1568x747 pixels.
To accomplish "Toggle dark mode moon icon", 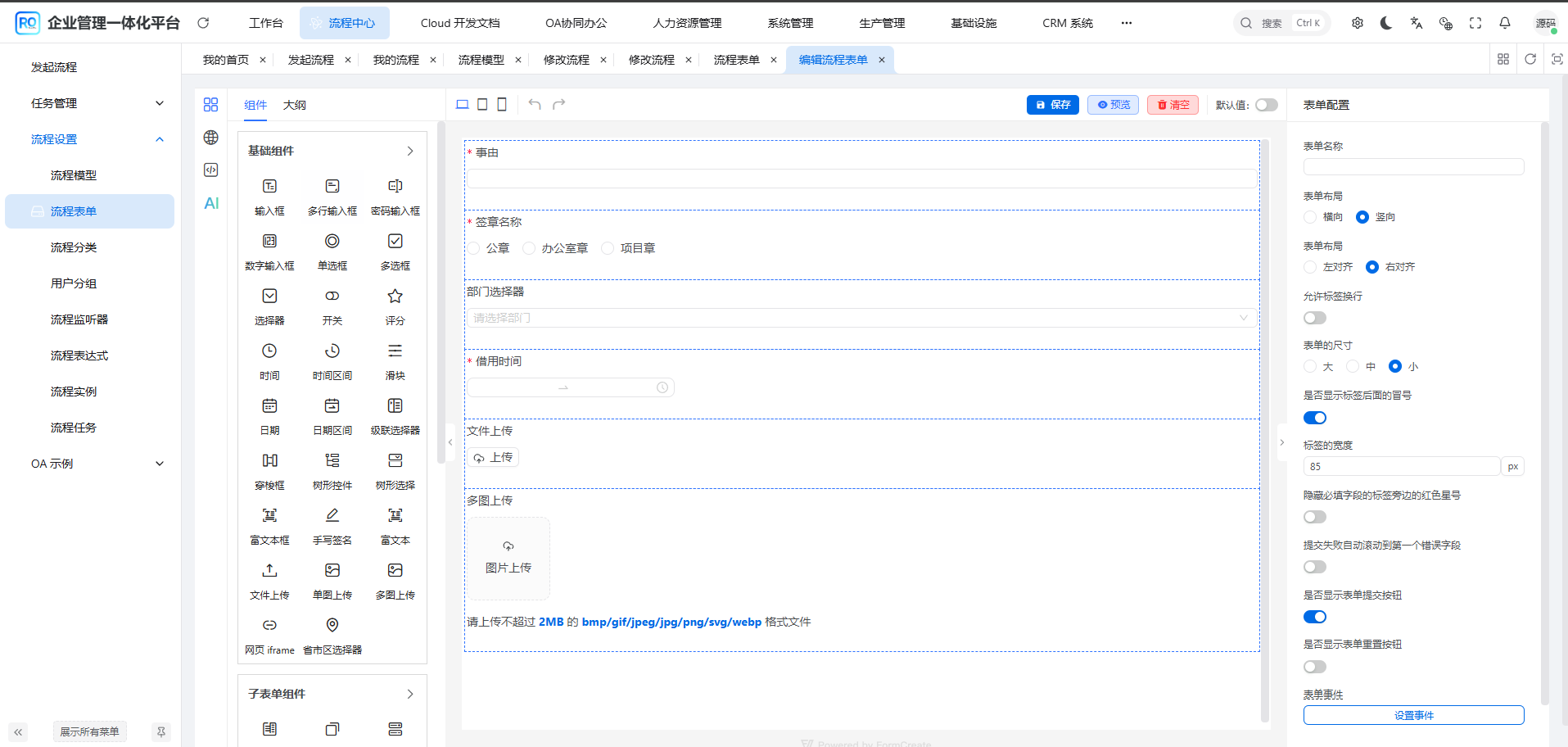I will [1386, 23].
